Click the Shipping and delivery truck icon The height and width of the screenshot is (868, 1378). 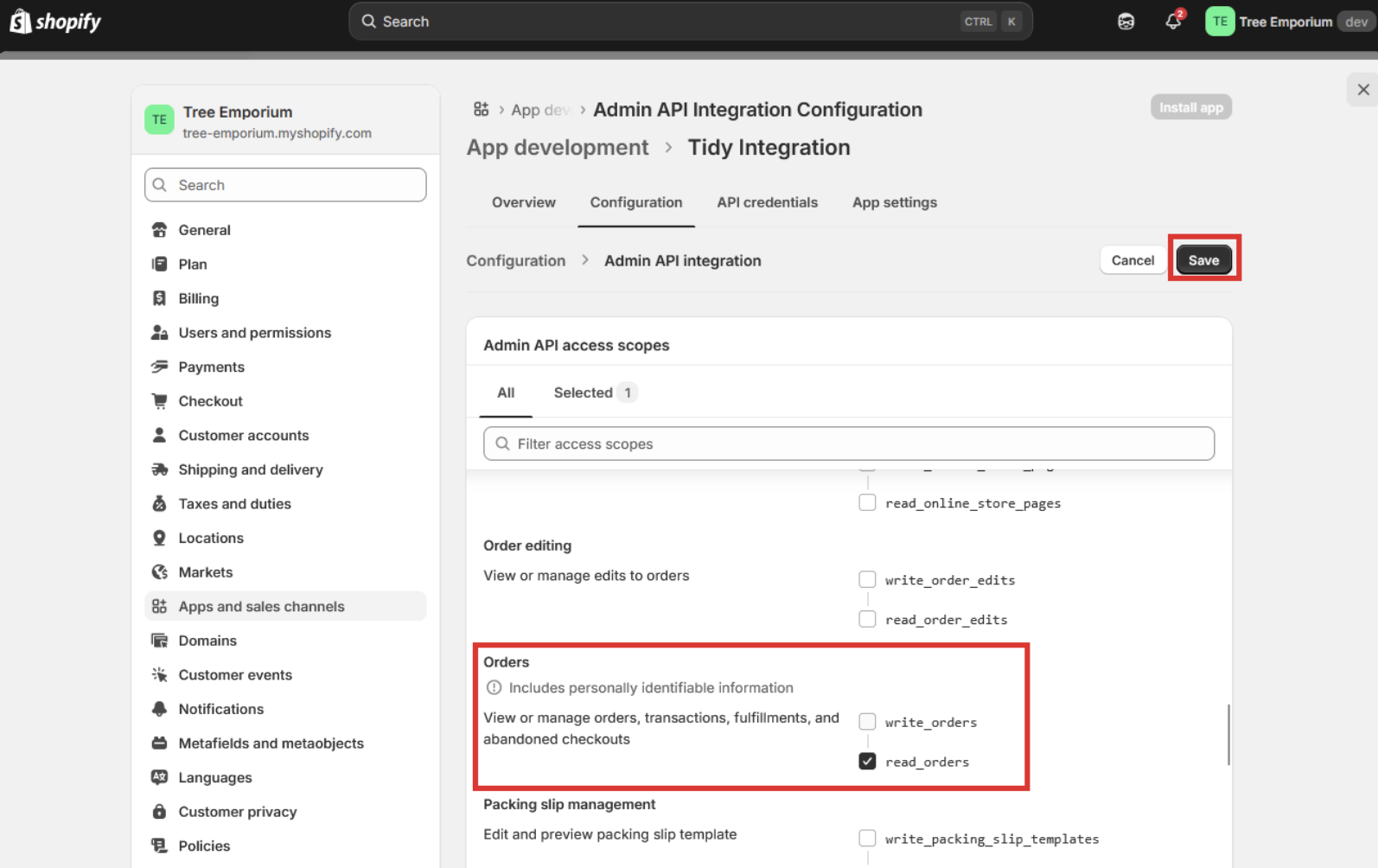tap(159, 469)
